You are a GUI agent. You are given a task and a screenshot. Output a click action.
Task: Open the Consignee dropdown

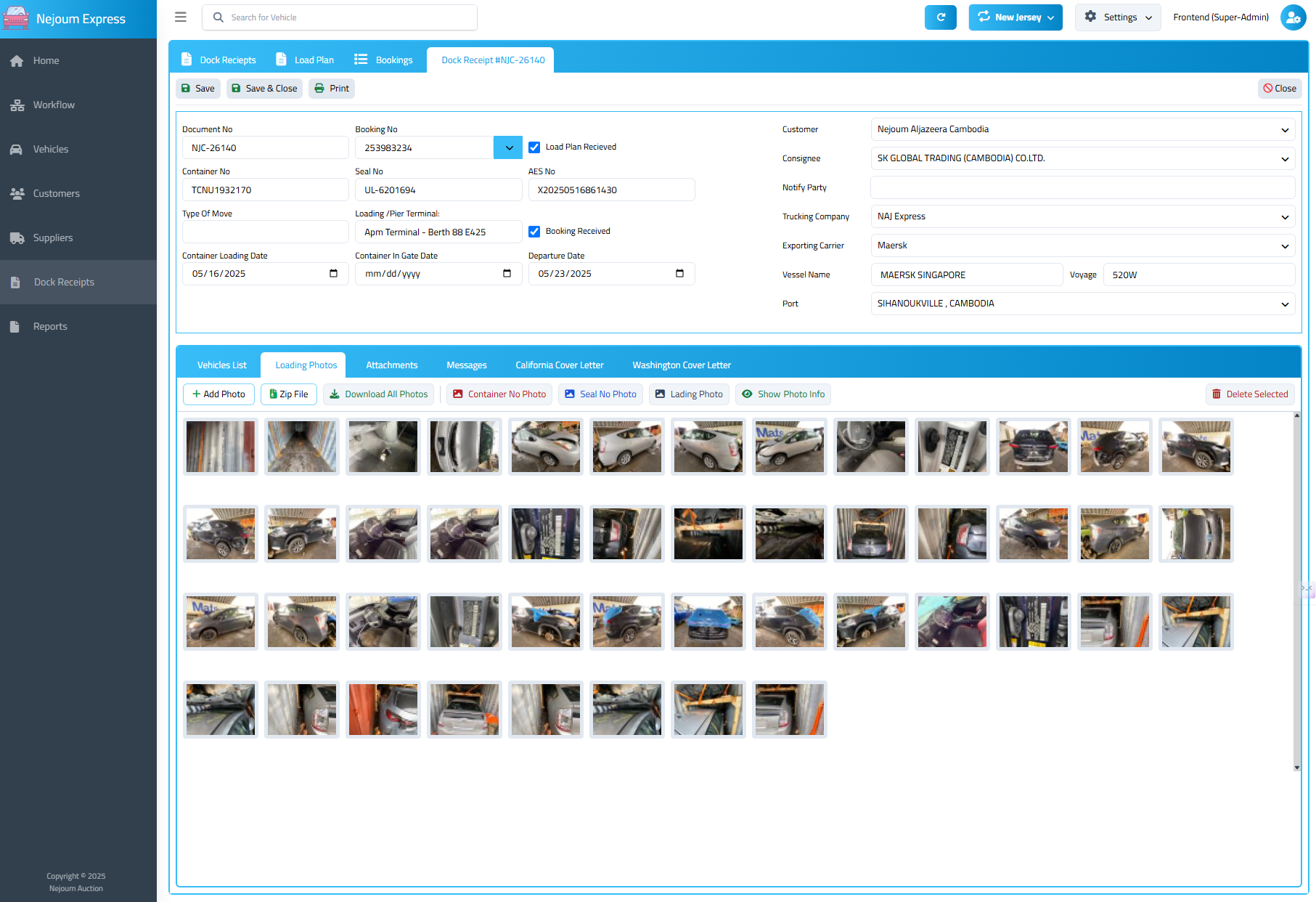click(x=1082, y=158)
